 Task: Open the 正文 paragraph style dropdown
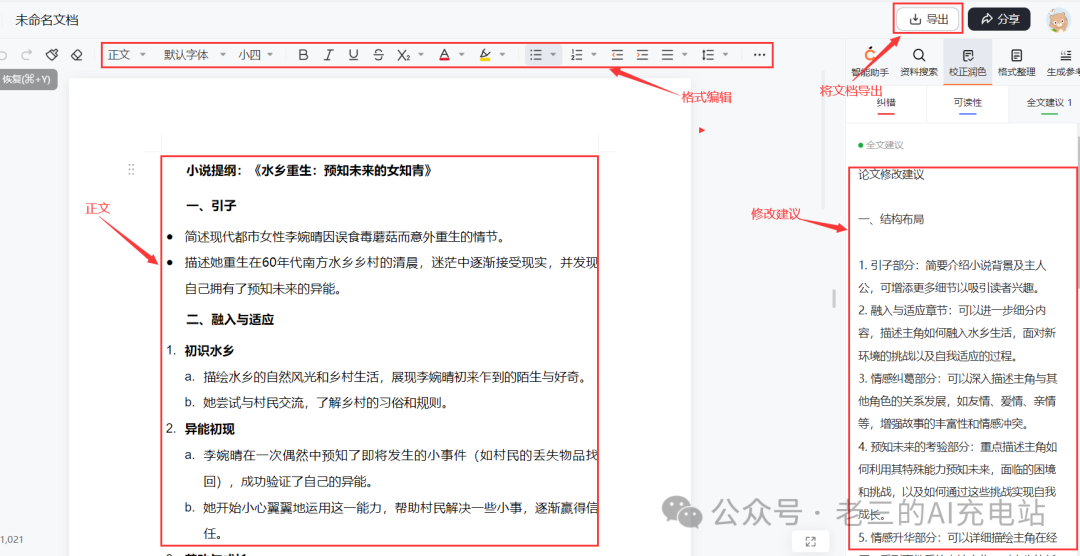(127, 55)
